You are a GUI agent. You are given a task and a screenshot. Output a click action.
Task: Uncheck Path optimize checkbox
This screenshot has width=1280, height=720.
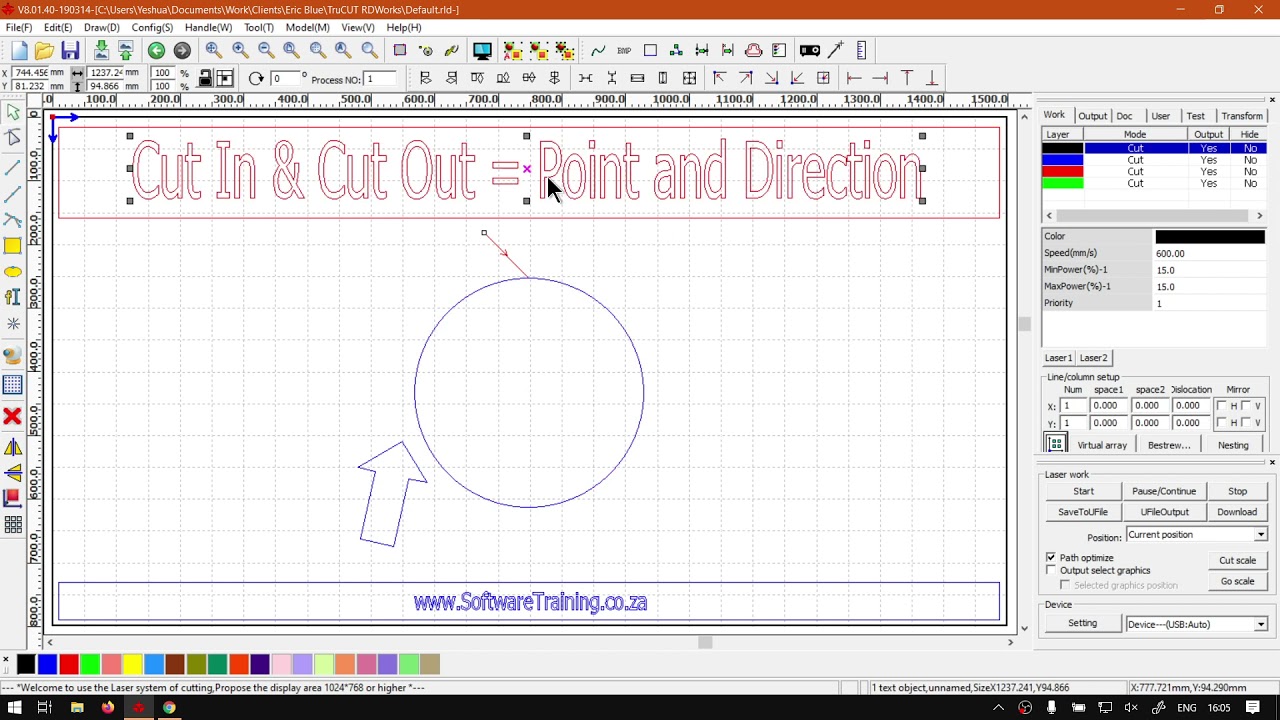[1051, 557]
